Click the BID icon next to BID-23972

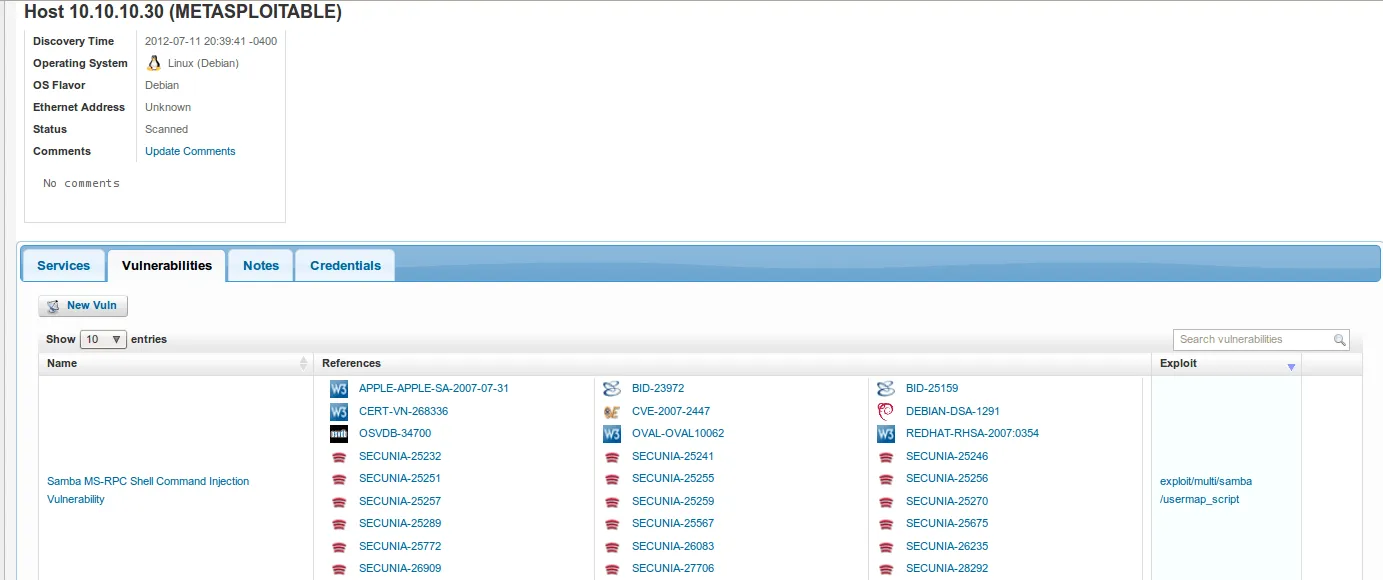[612, 388]
